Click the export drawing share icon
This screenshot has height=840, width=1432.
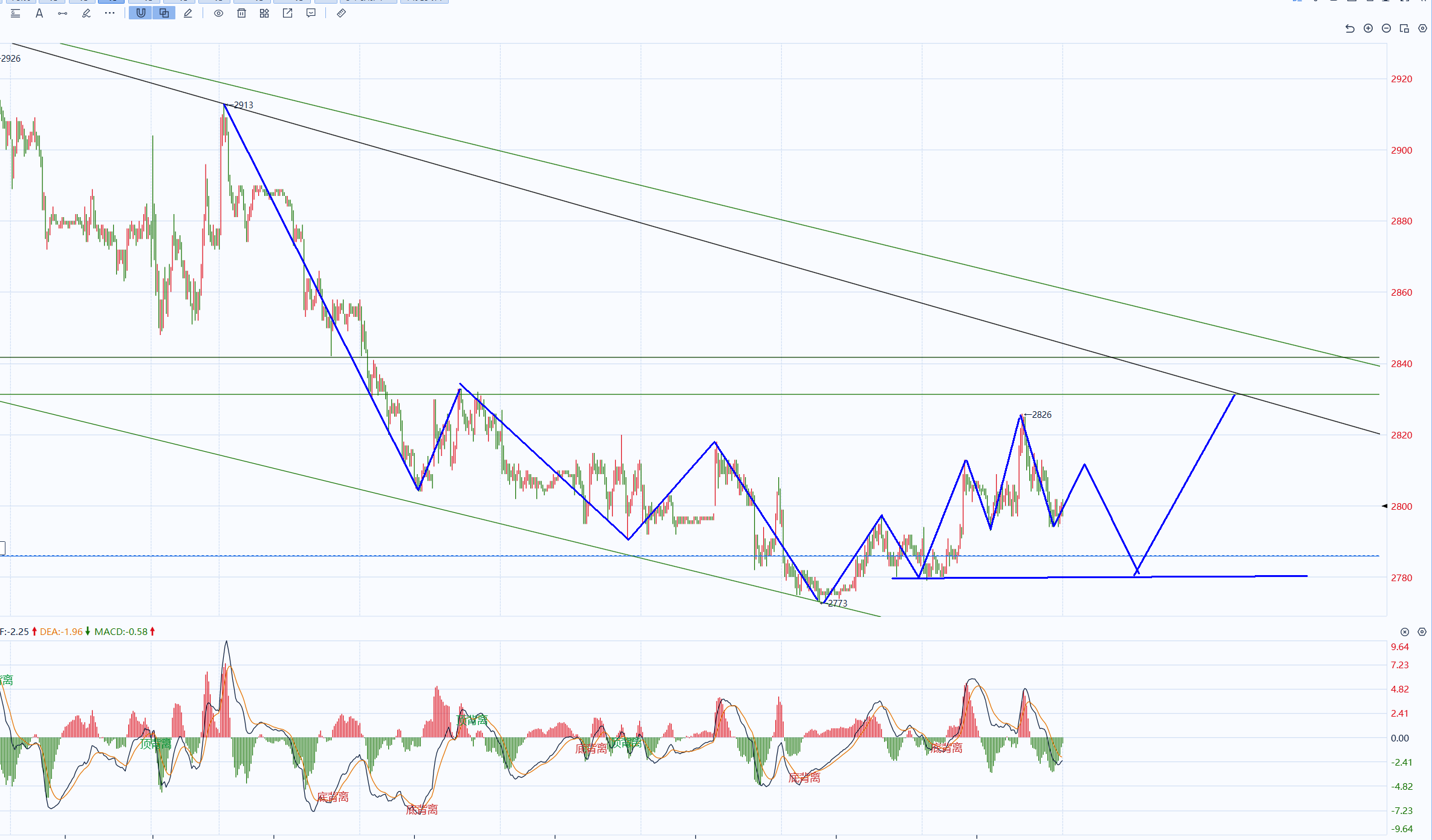(288, 13)
